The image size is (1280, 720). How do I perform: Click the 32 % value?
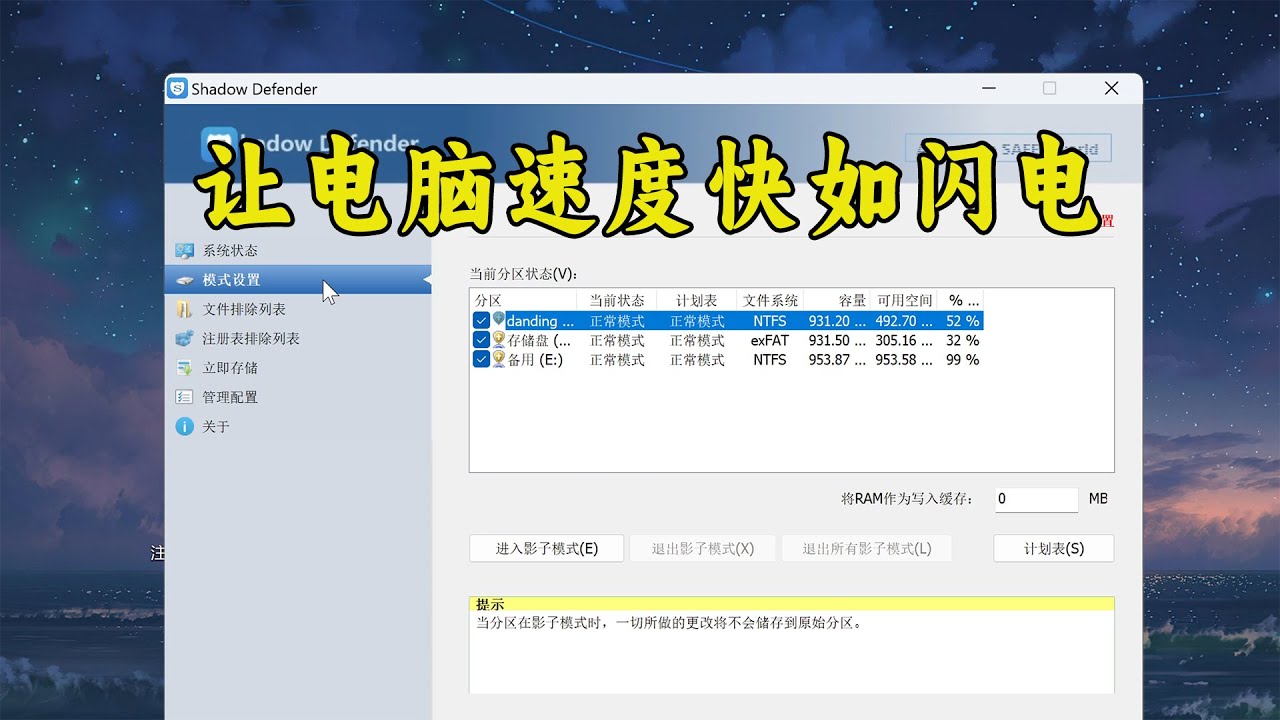[x=963, y=340]
